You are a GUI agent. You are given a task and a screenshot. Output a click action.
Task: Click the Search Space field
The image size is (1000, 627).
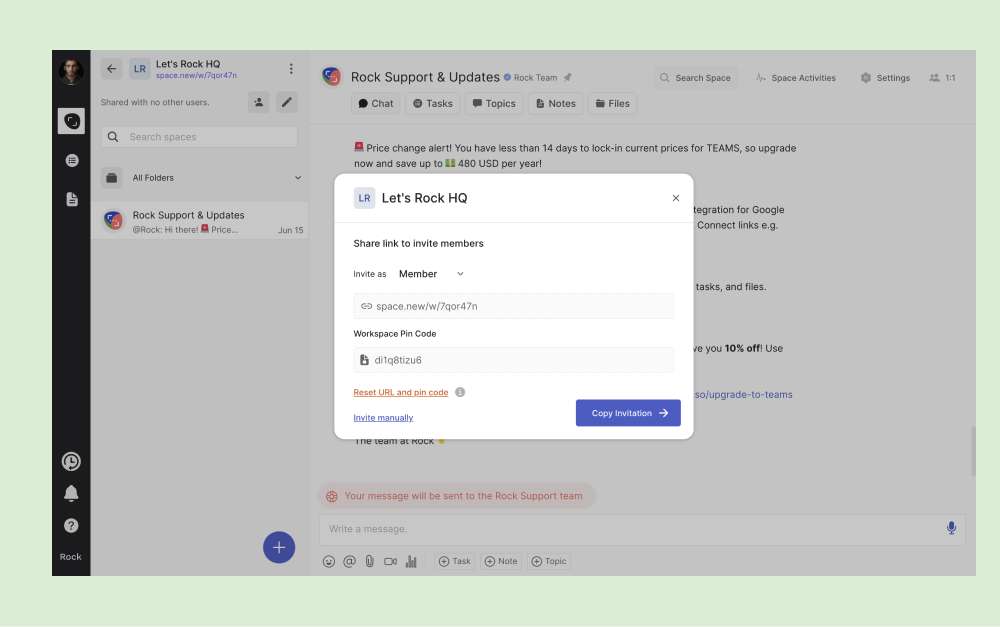click(x=695, y=78)
